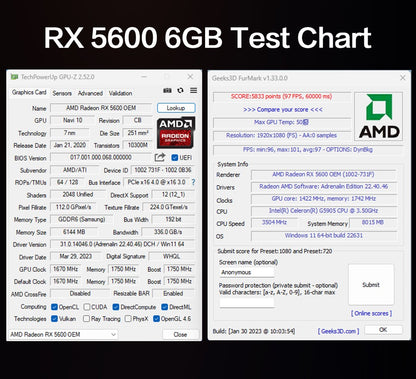Click the OS Windows 11 64-bit value
Screen dimensions: 416x379
[x=323, y=236]
